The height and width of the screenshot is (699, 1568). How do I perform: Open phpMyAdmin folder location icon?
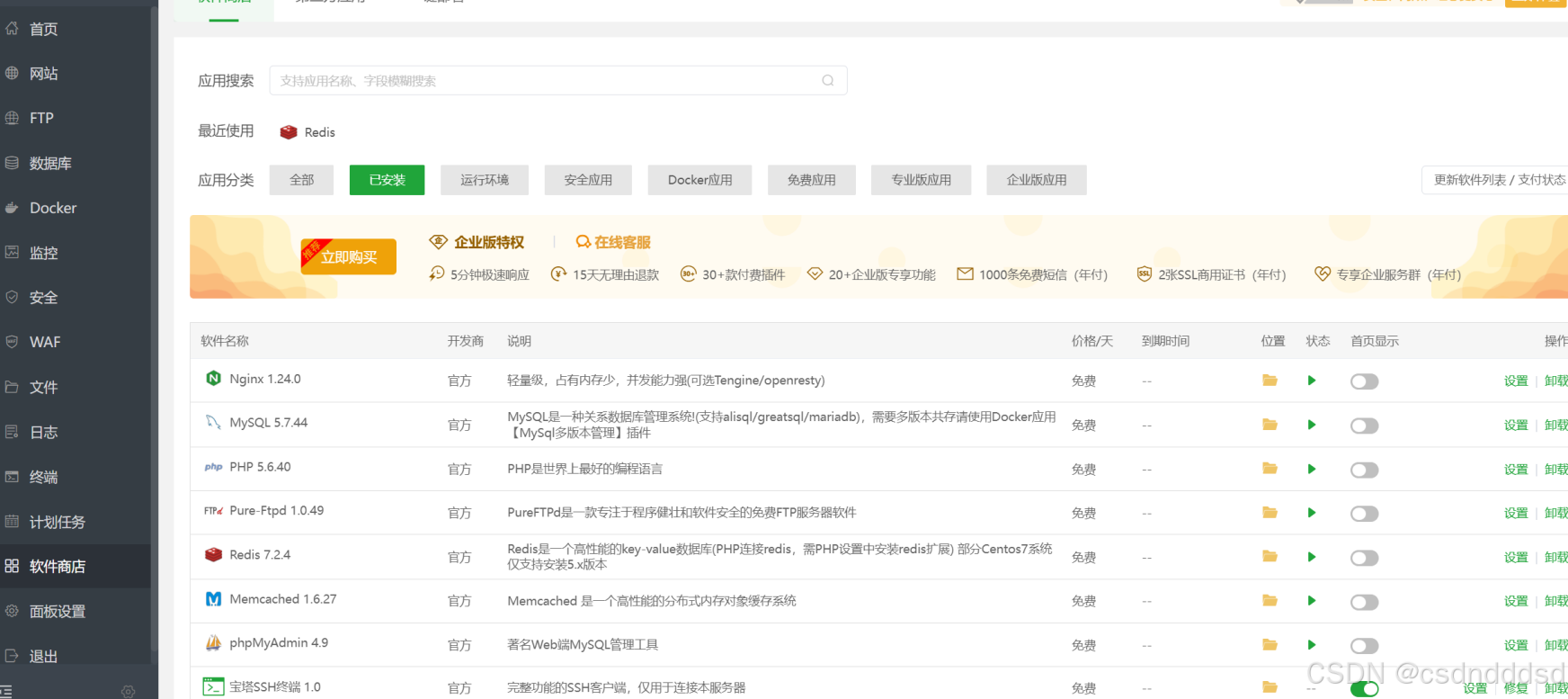click(x=1270, y=644)
